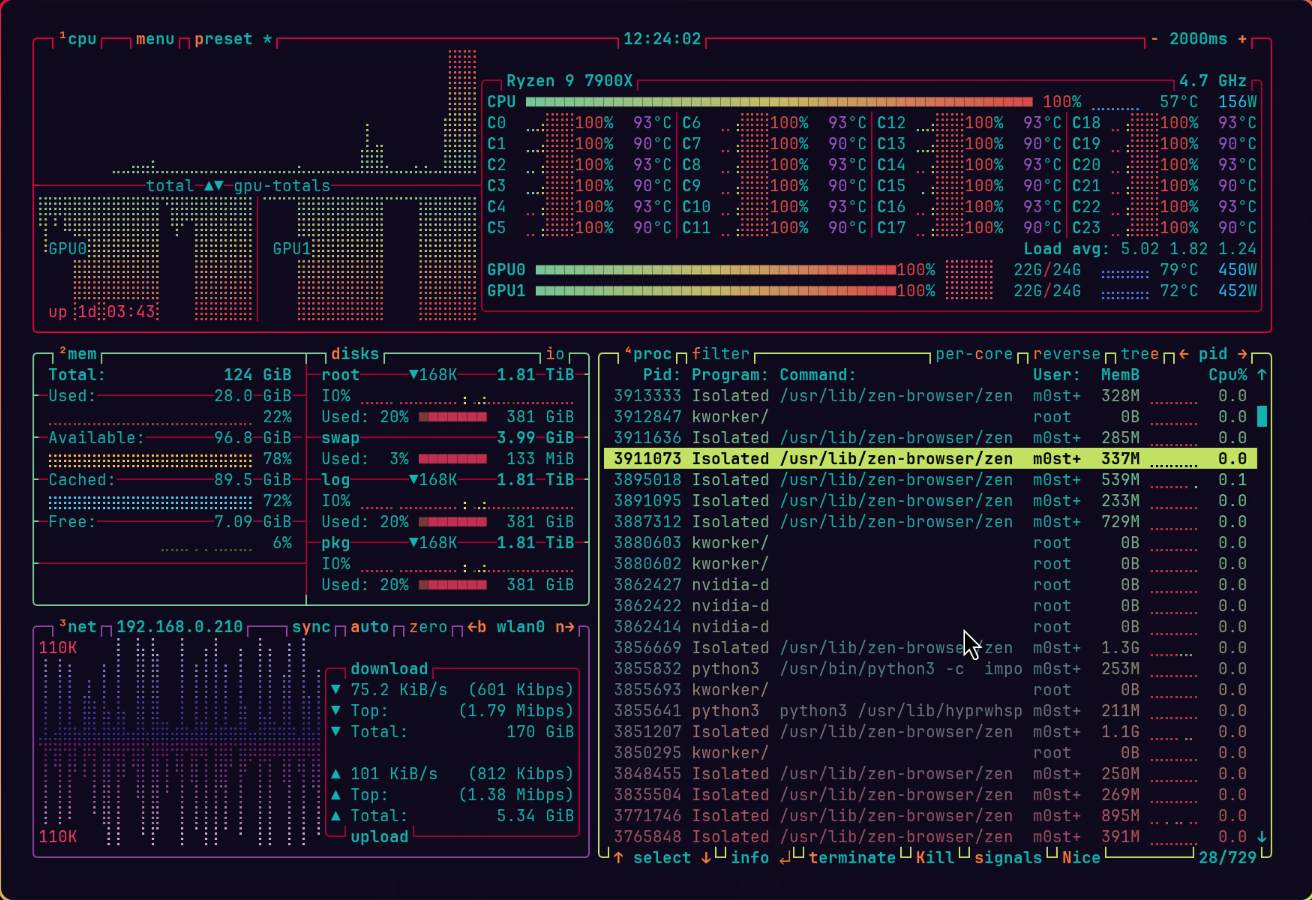The image size is (1312, 900).
Task: Click the 12:24:02 clock
Action: point(662,39)
